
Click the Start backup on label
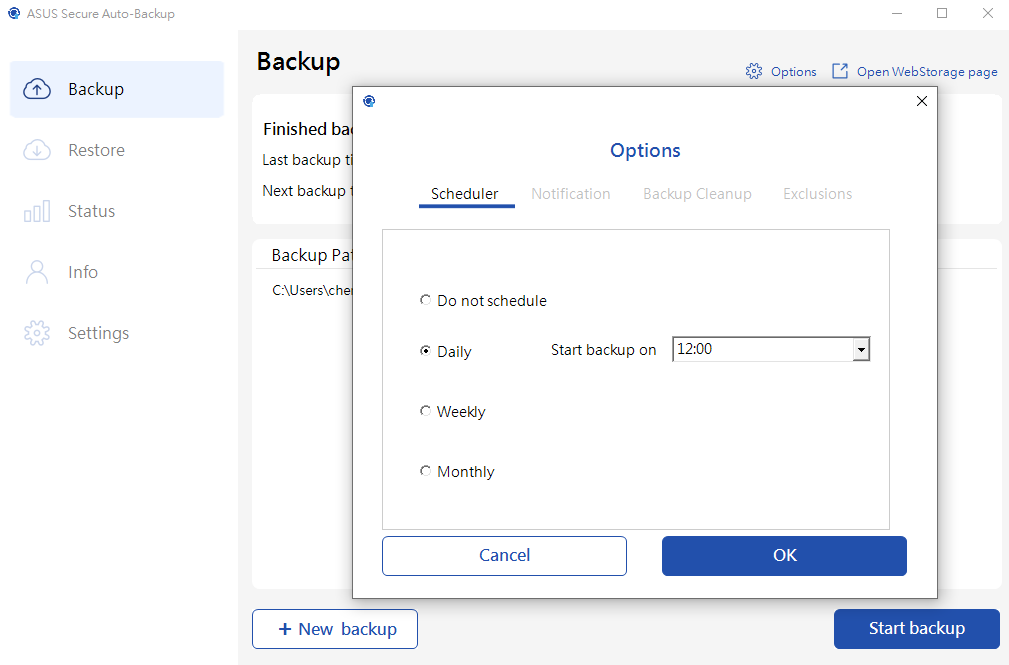(x=604, y=350)
